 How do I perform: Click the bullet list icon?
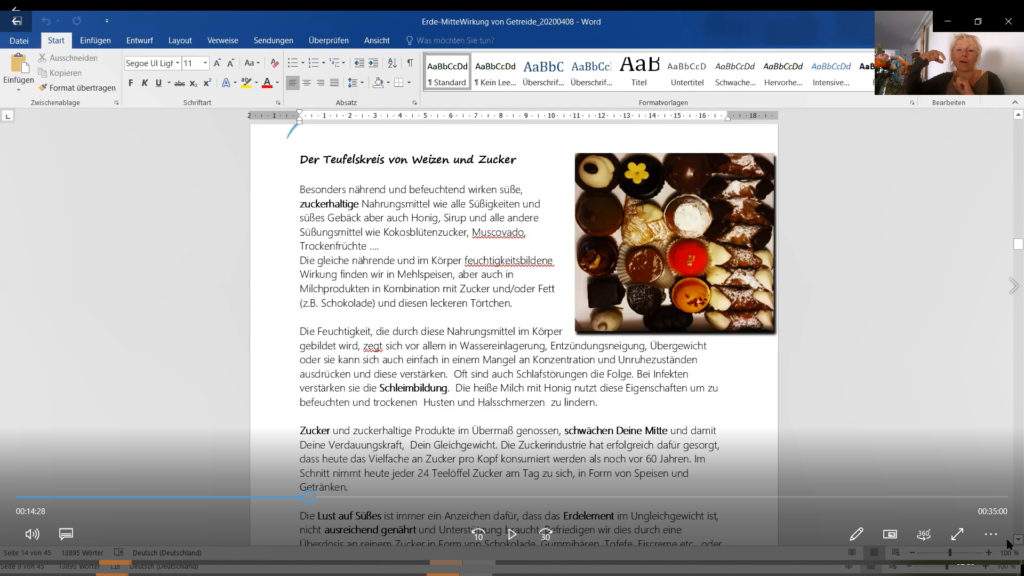[x=293, y=63]
